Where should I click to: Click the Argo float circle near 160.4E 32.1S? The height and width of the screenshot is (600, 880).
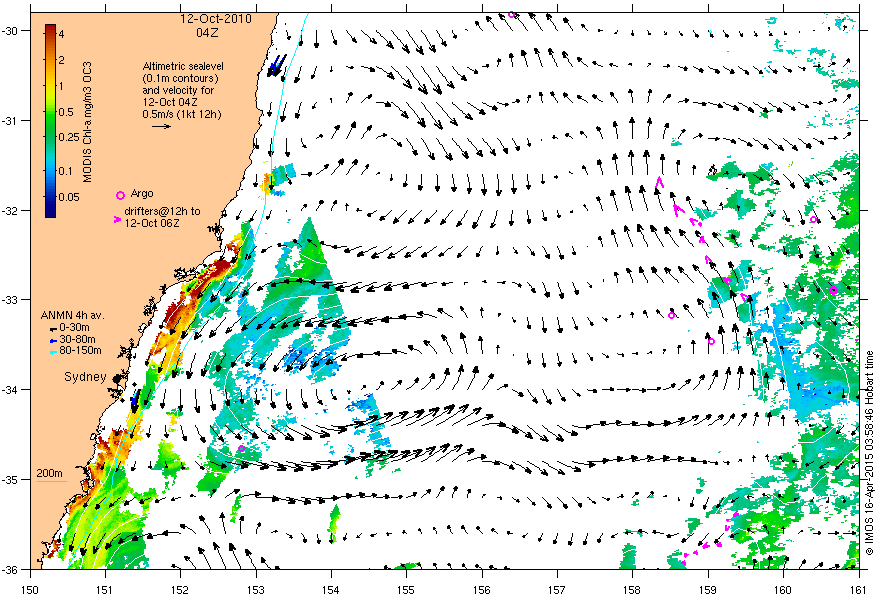click(x=813, y=219)
